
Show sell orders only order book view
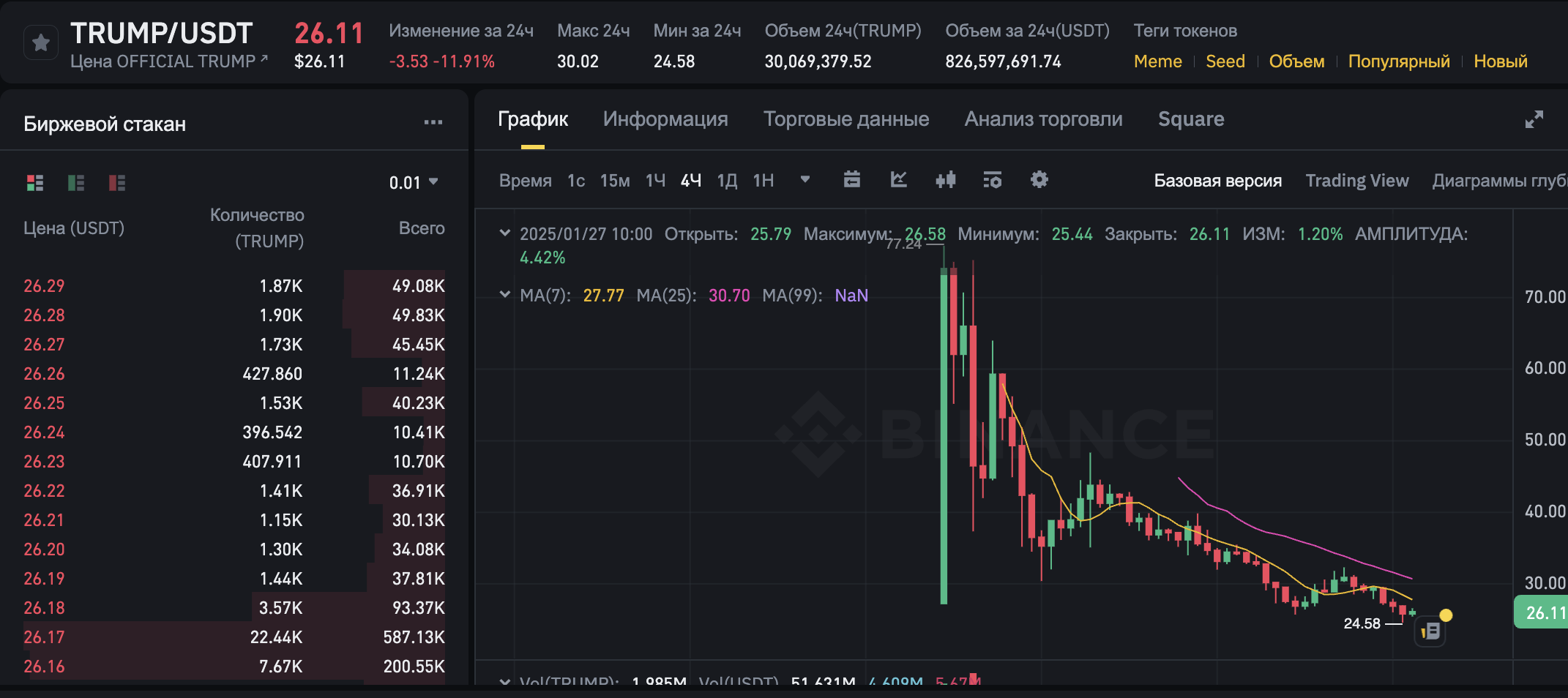[x=117, y=182]
